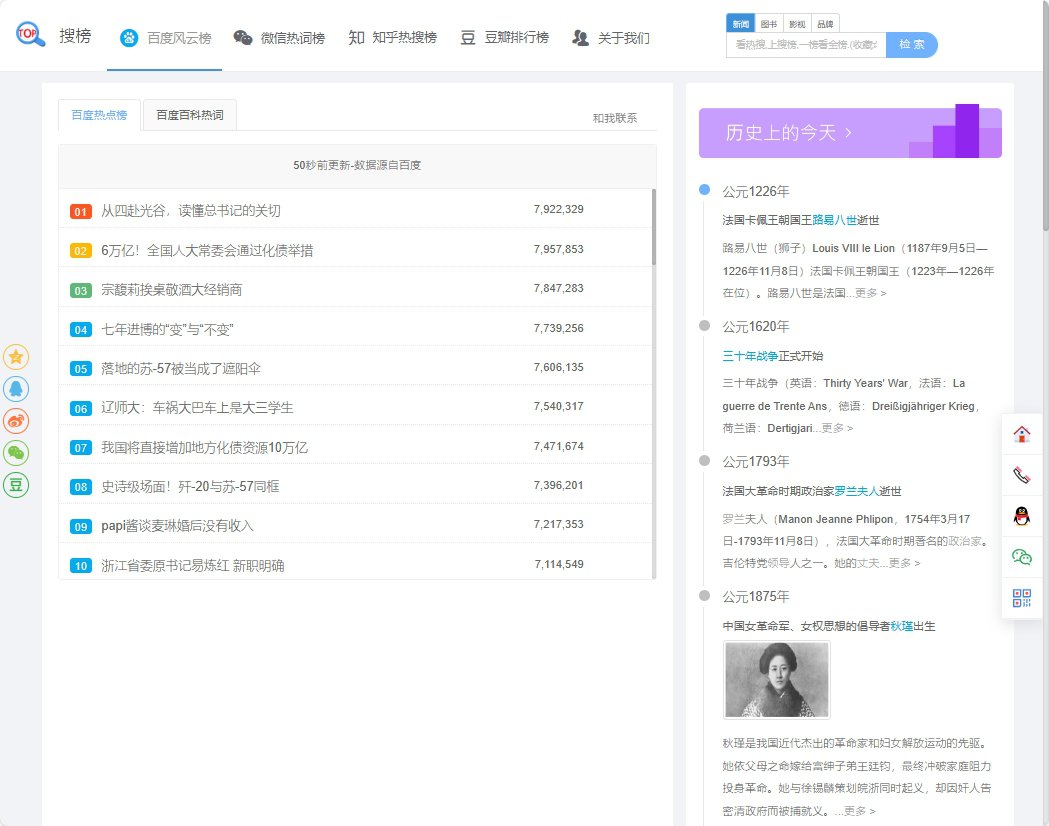Click the 搜榜 TOP logo icon
Image resolution: width=1049 pixels, height=826 pixels.
[x=31, y=35]
